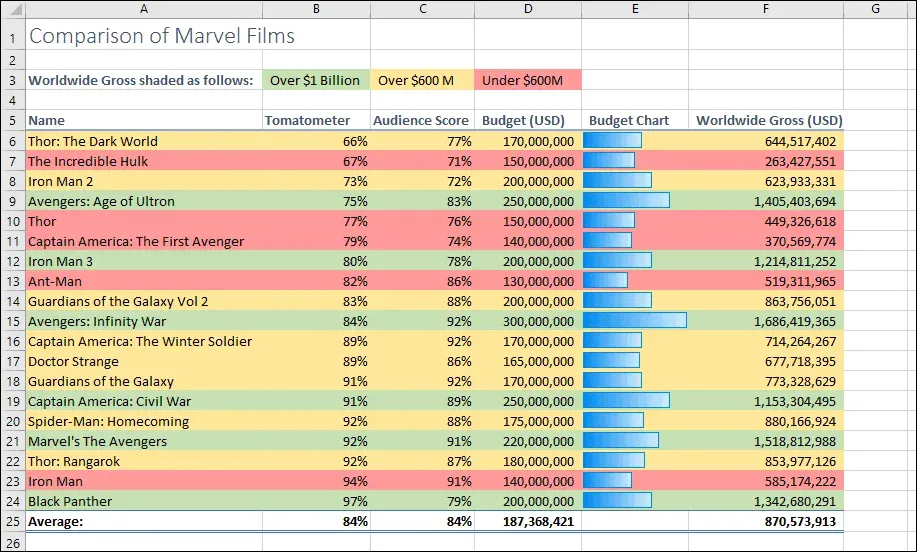The image size is (917, 552).
Task: Select row 15 header
Action: [11, 321]
